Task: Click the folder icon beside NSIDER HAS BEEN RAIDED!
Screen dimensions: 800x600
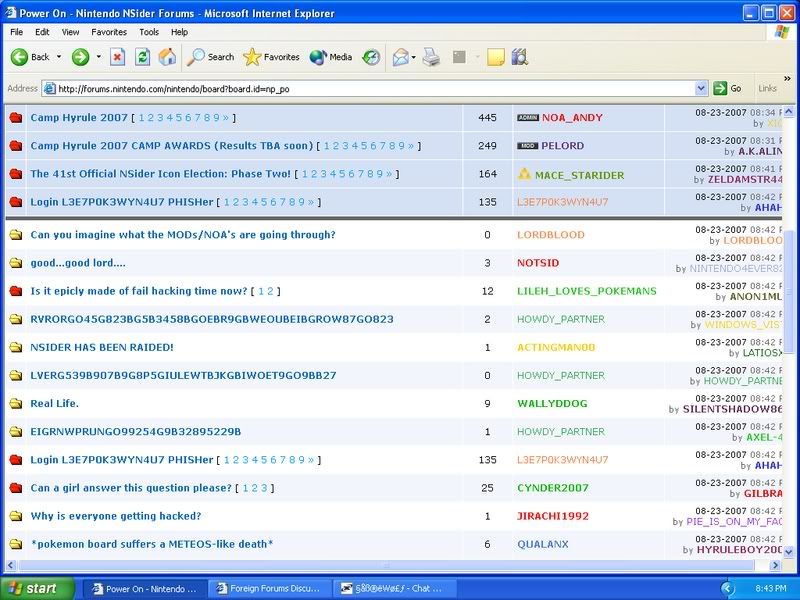Action: pos(16,347)
